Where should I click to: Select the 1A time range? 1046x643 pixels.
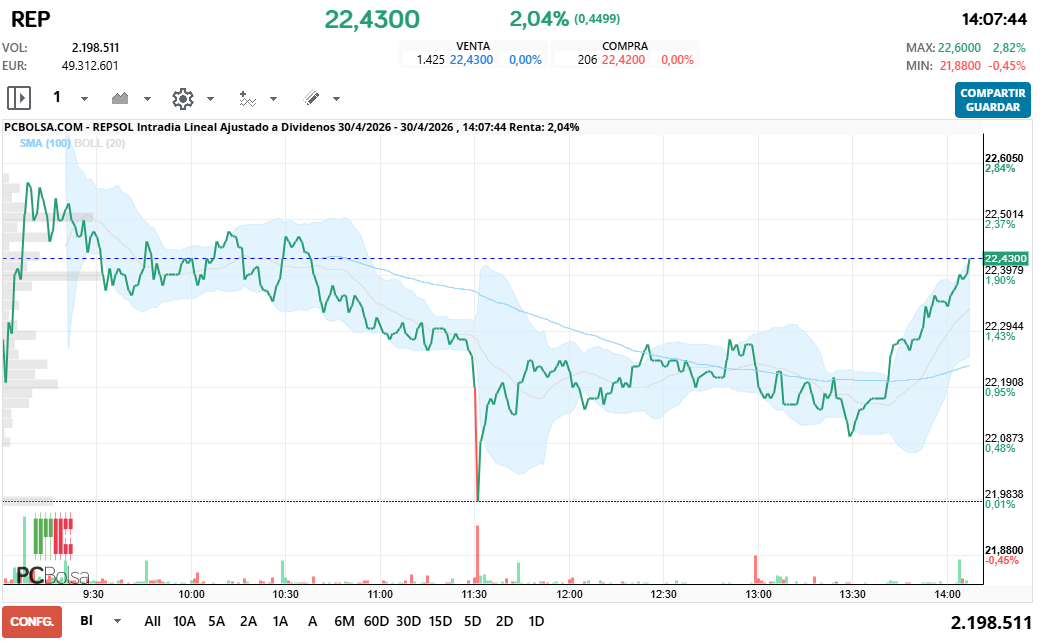pyautogui.click(x=280, y=622)
